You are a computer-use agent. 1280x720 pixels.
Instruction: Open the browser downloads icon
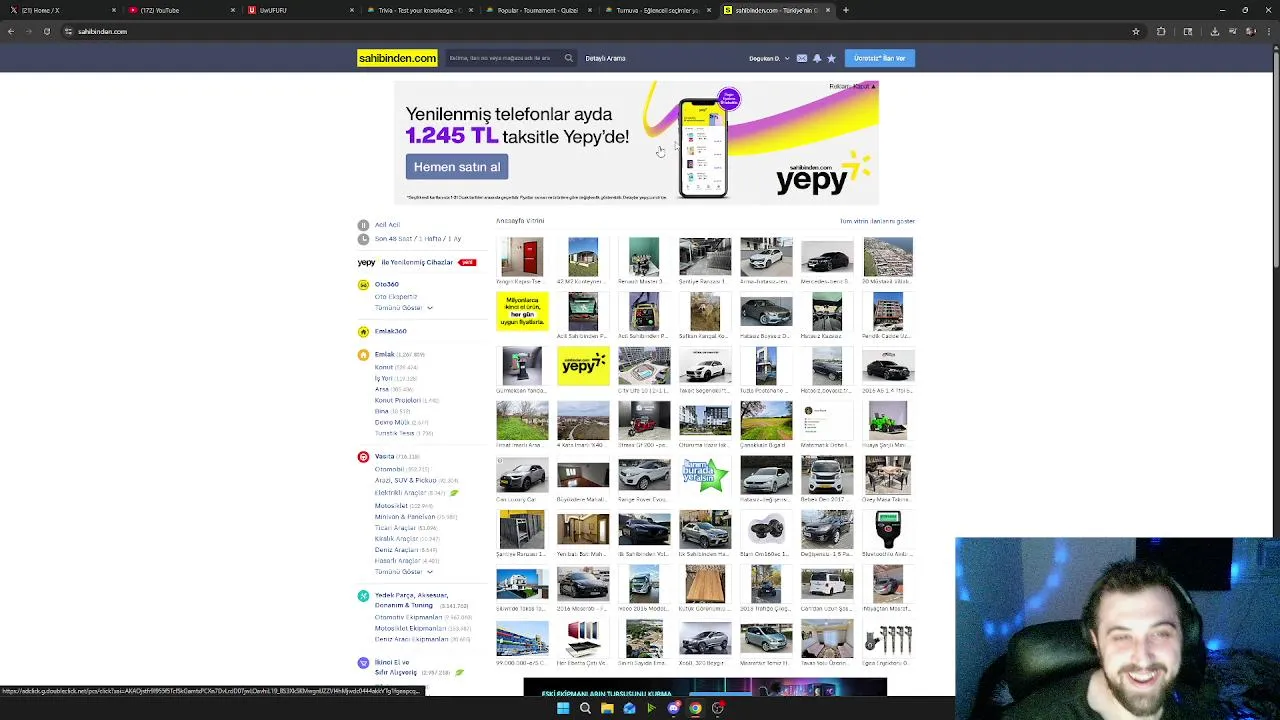click(1215, 31)
